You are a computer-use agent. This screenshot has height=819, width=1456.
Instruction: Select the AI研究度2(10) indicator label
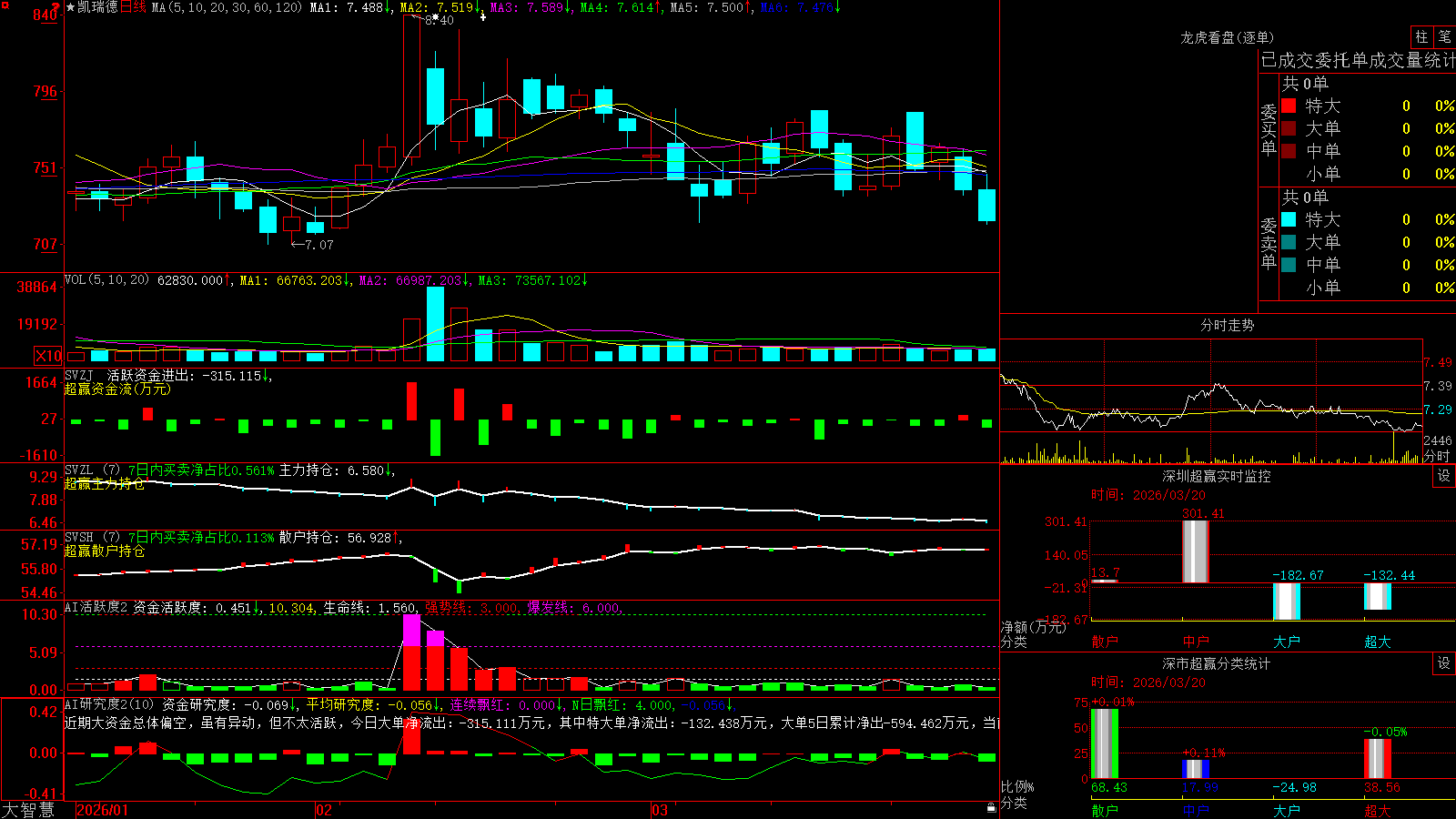[109, 704]
